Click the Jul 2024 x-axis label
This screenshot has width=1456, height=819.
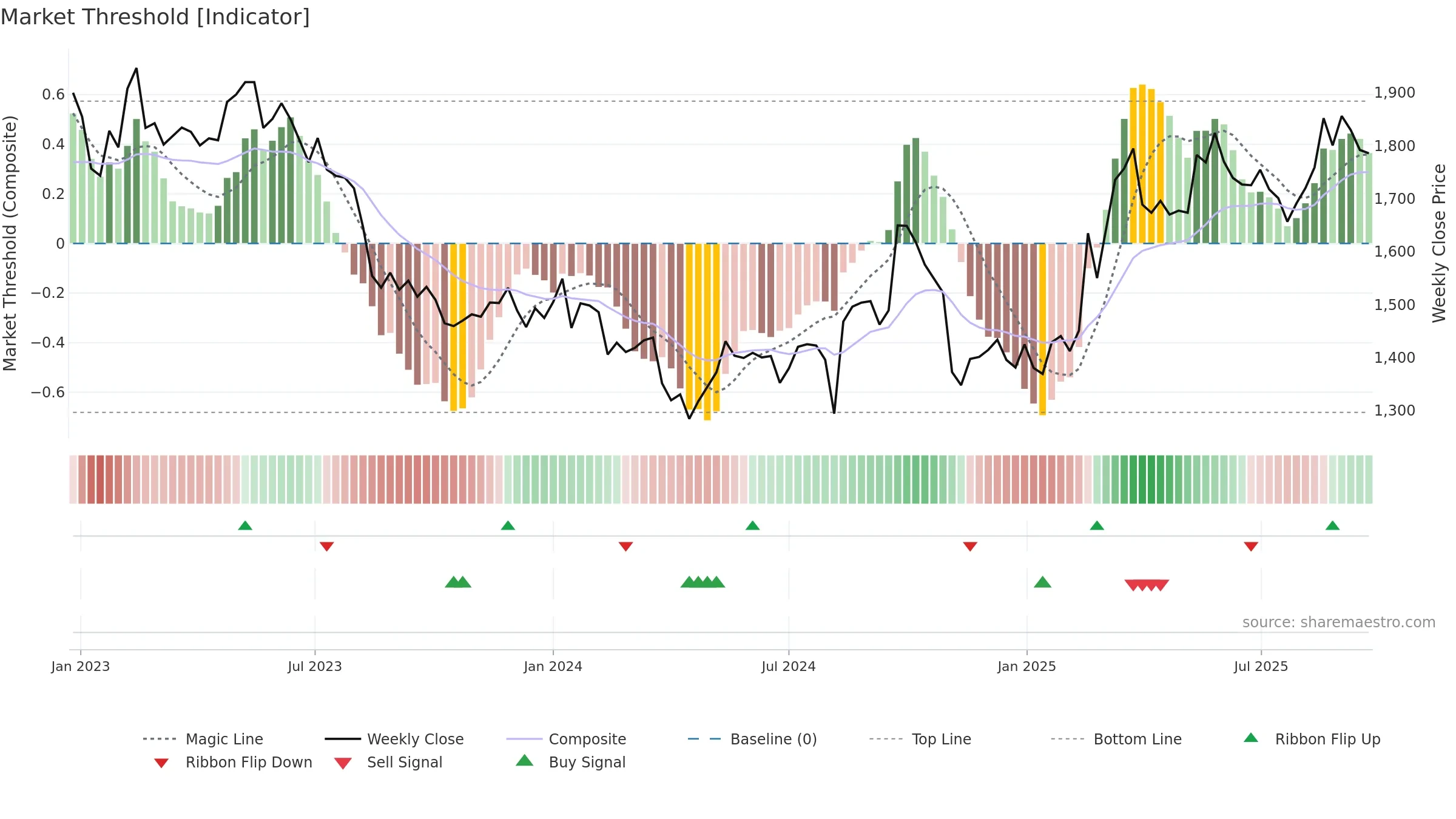point(789,667)
